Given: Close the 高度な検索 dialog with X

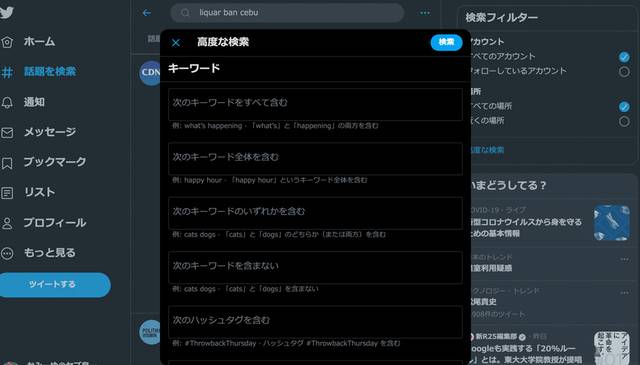Looking at the screenshot, I should [176, 42].
